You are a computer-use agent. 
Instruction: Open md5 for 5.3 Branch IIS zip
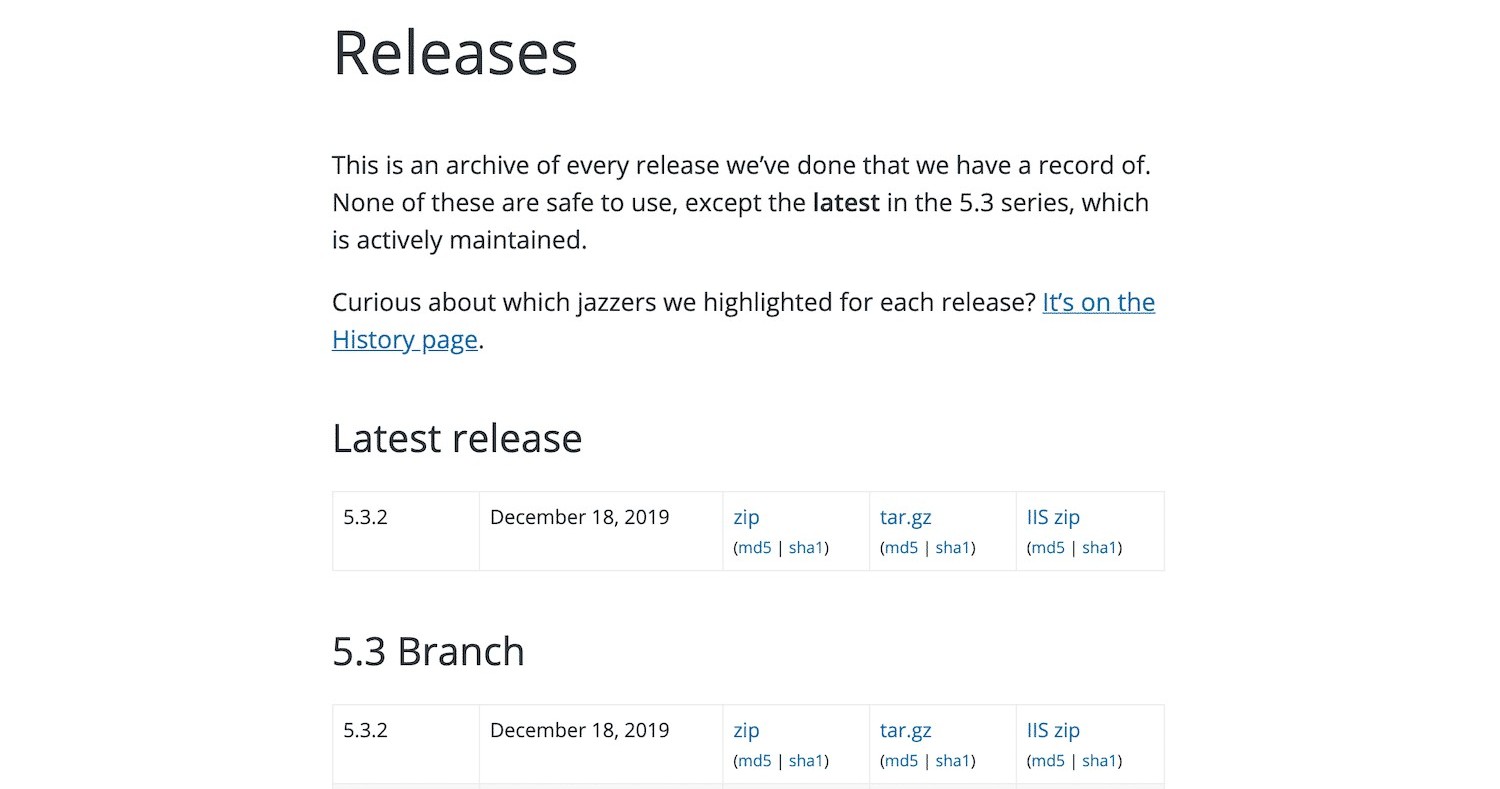[x=1048, y=761]
